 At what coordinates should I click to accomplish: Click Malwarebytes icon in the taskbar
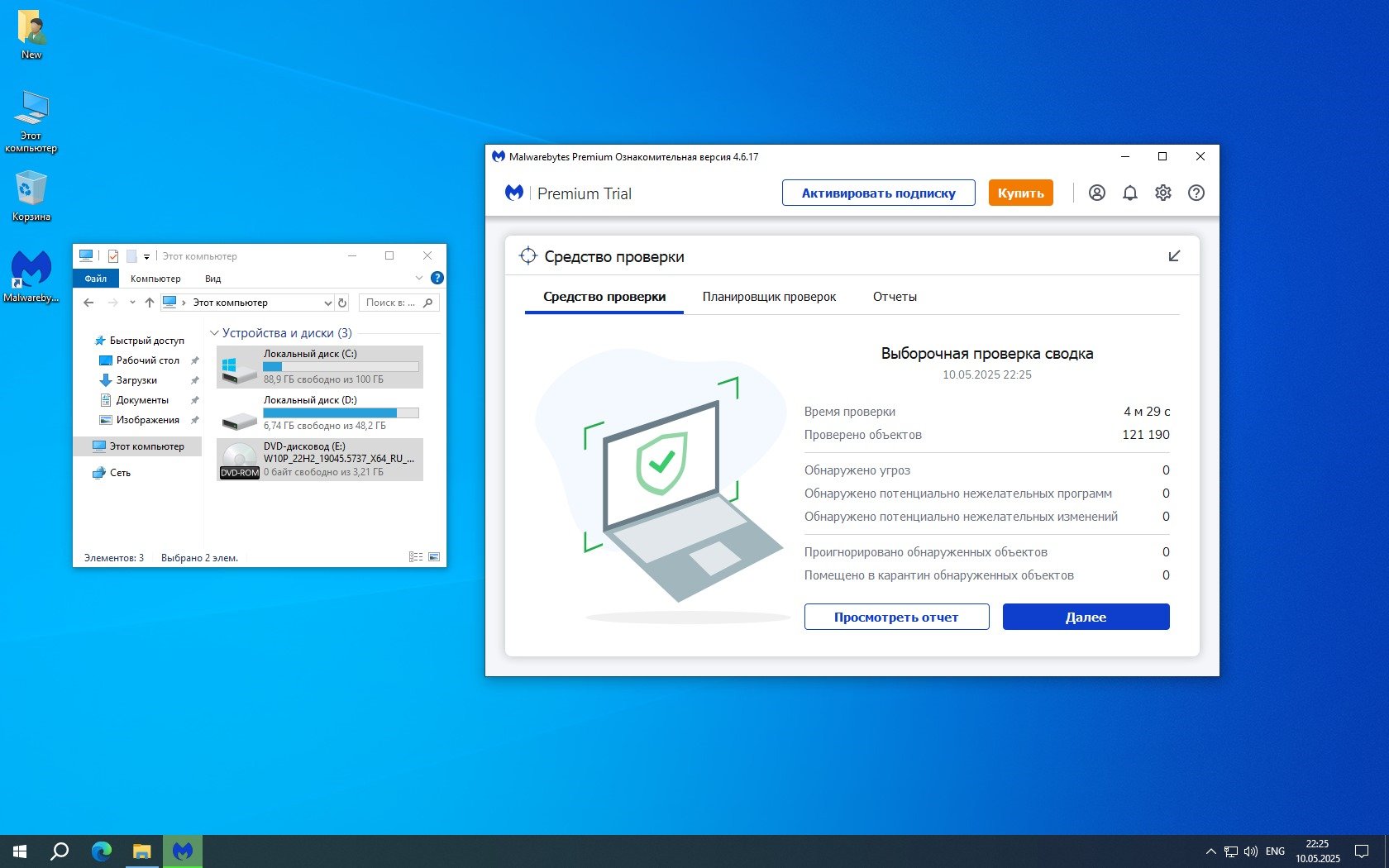183,851
